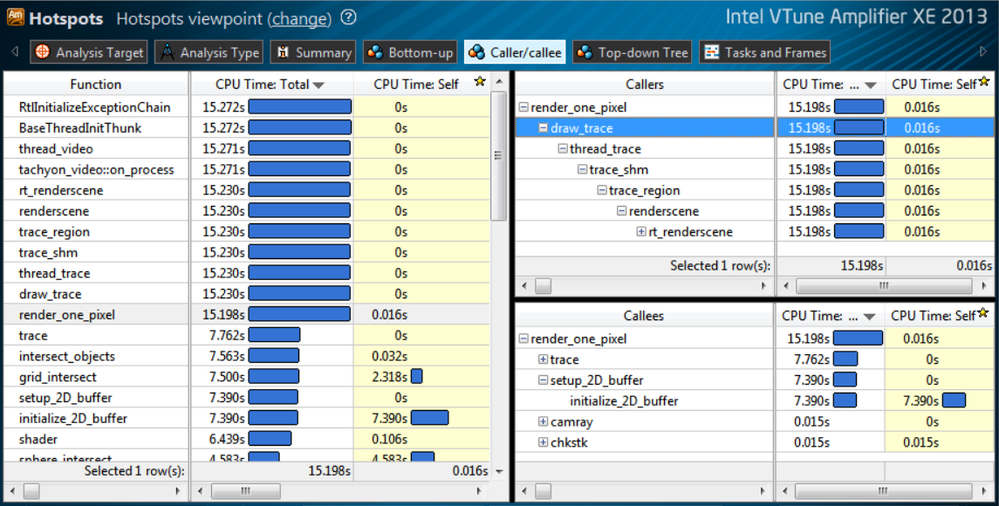Click Function data horizontal scrollbar thumb
Screen dimensions: 999x506
tap(245, 491)
